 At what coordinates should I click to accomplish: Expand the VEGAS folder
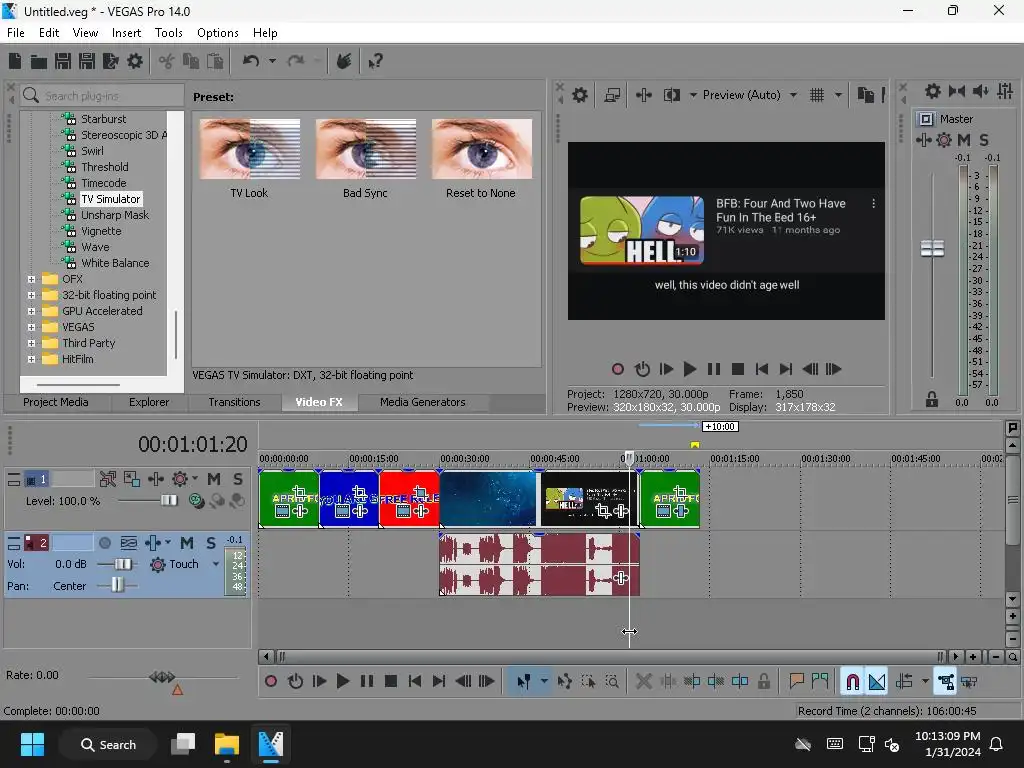tap(31, 327)
